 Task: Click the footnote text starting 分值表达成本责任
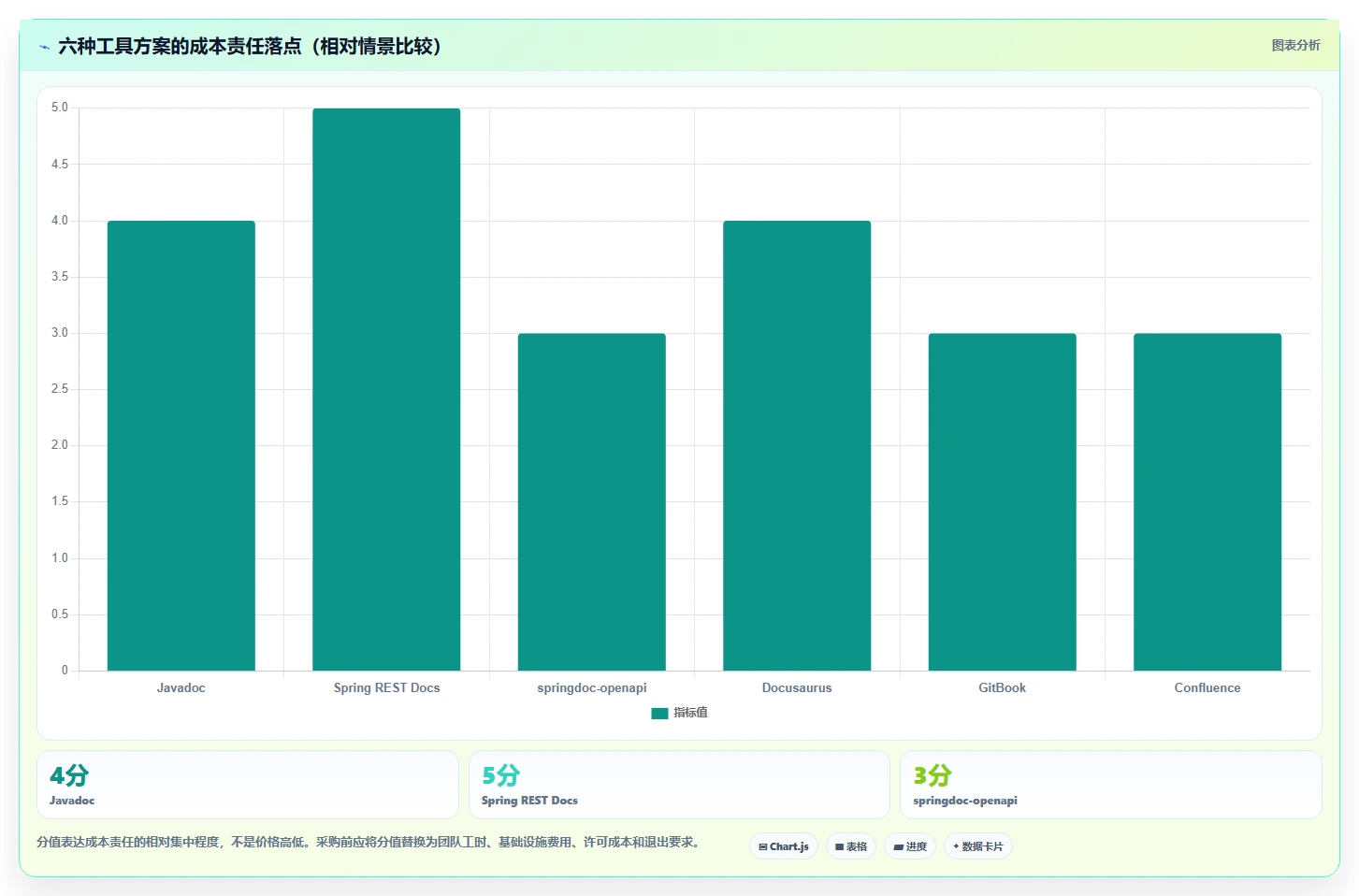tap(369, 842)
